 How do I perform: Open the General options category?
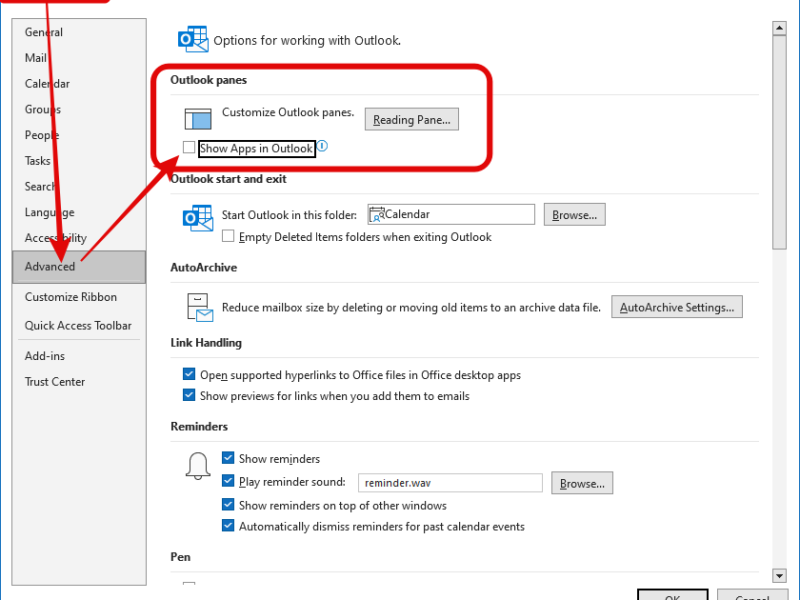point(79,32)
